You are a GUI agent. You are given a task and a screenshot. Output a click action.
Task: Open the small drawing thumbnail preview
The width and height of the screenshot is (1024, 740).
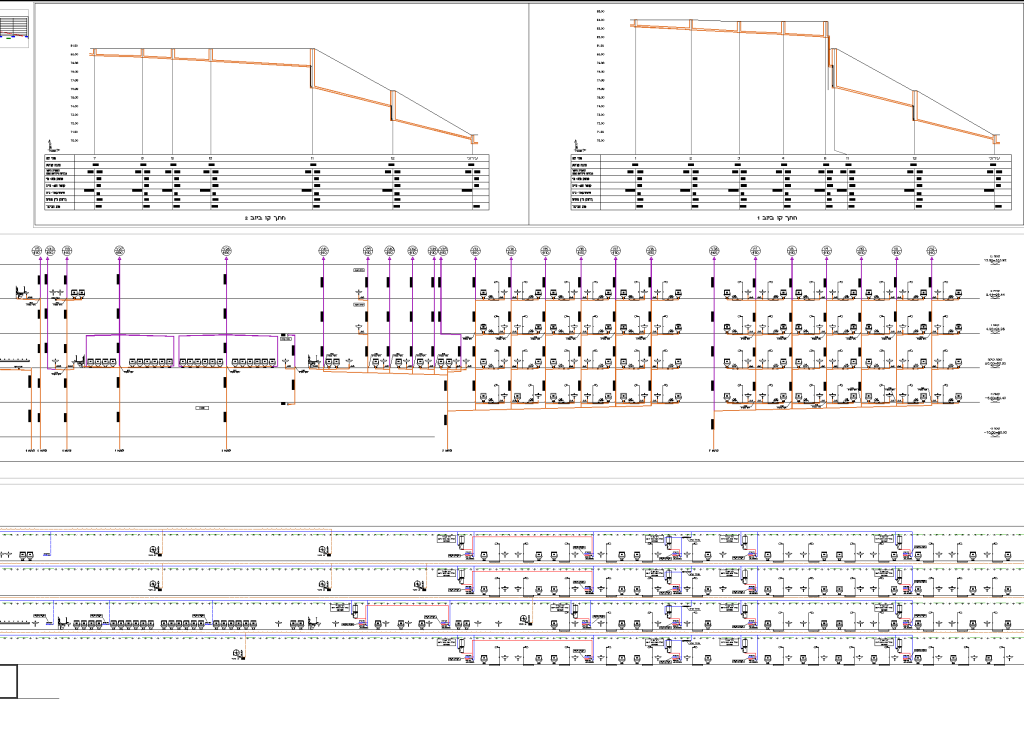click(14, 28)
